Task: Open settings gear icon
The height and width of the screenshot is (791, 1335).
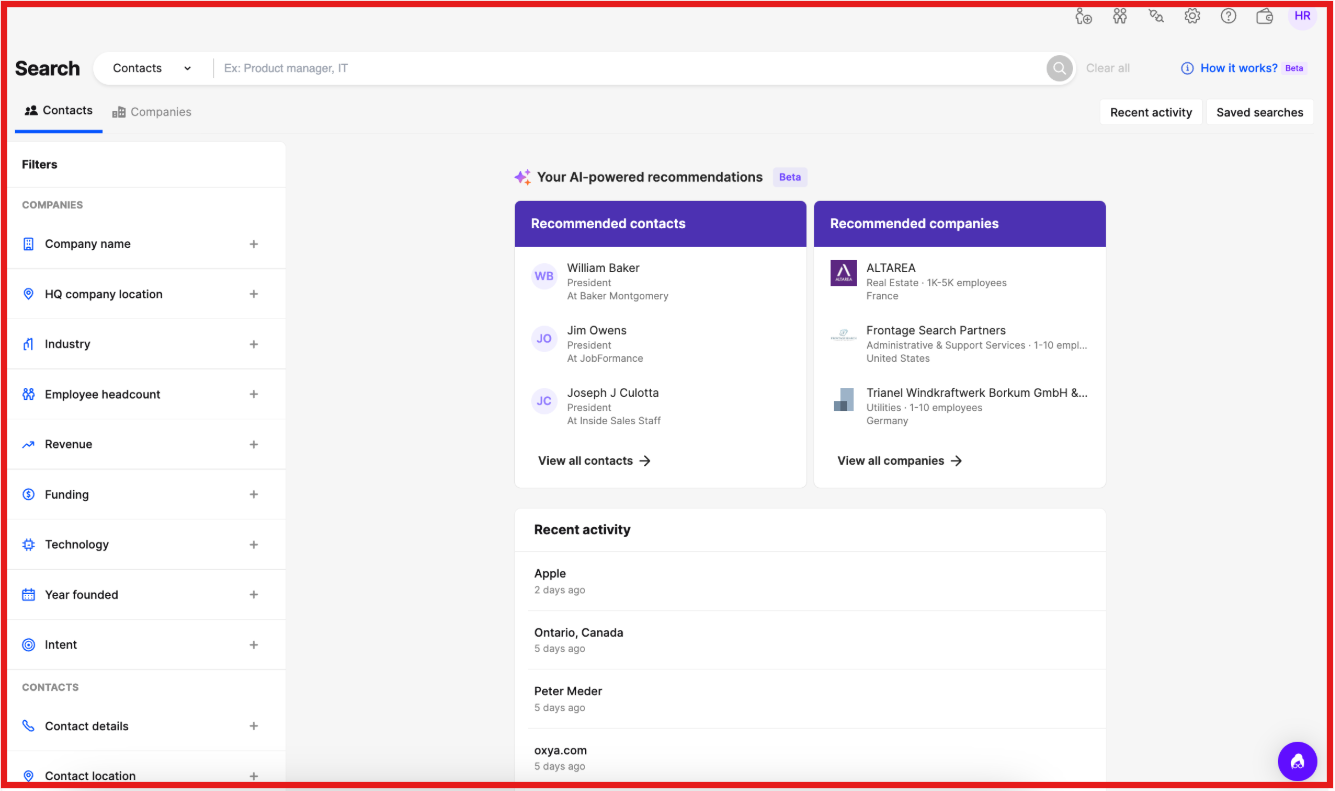Action: pos(1192,16)
